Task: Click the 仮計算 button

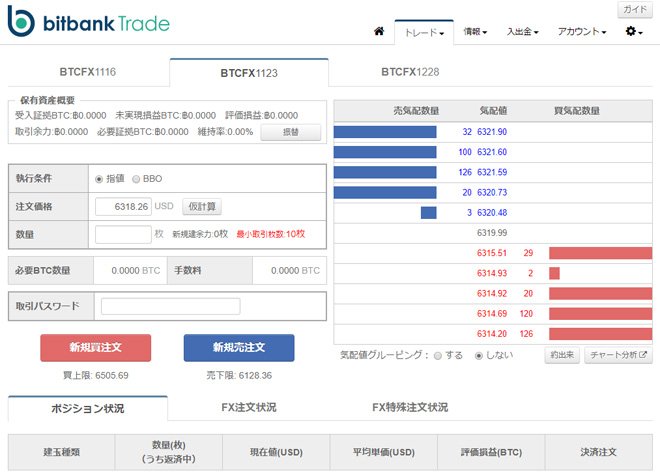Action: [x=202, y=206]
